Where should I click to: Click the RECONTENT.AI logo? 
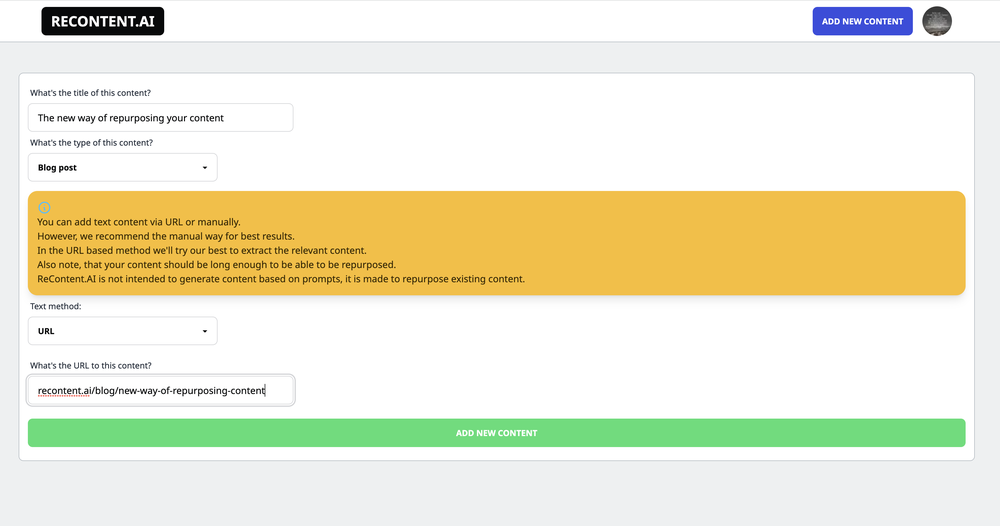tap(103, 21)
